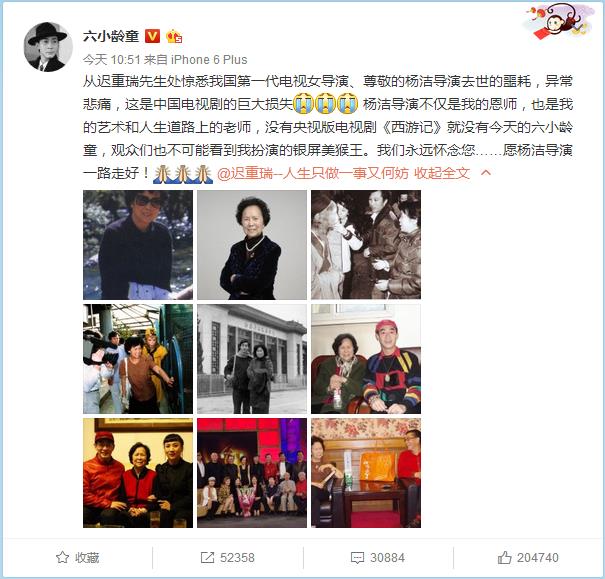Click the membership crown badge icon
This screenshot has width=605, height=579.
point(174,36)
